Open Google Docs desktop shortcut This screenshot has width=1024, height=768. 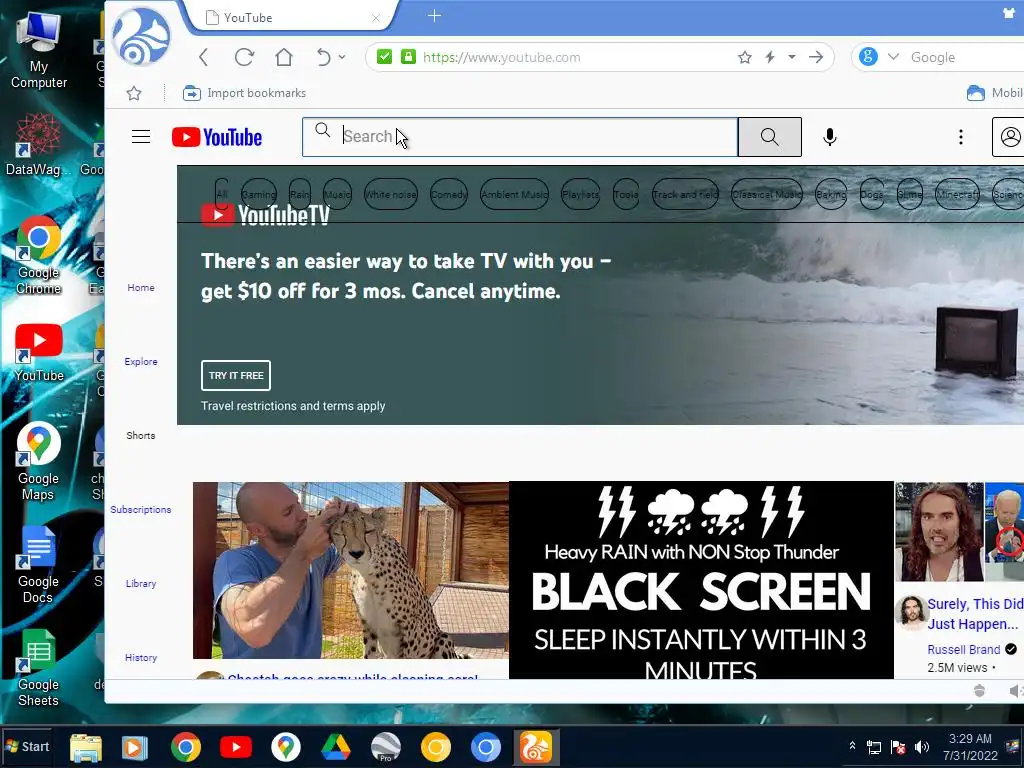click(38, 564)
